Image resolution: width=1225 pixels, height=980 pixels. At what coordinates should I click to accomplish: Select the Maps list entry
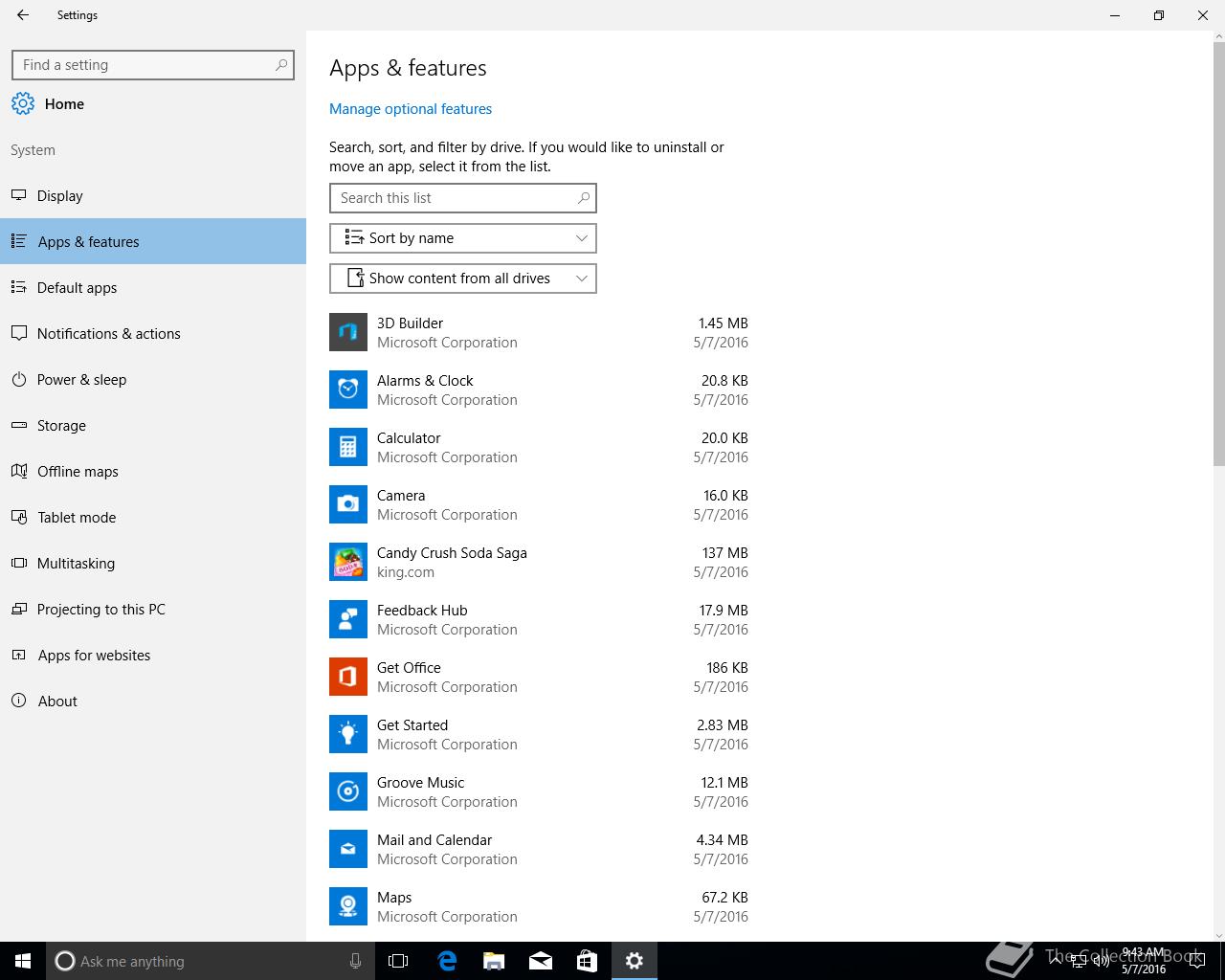(540, 906)
